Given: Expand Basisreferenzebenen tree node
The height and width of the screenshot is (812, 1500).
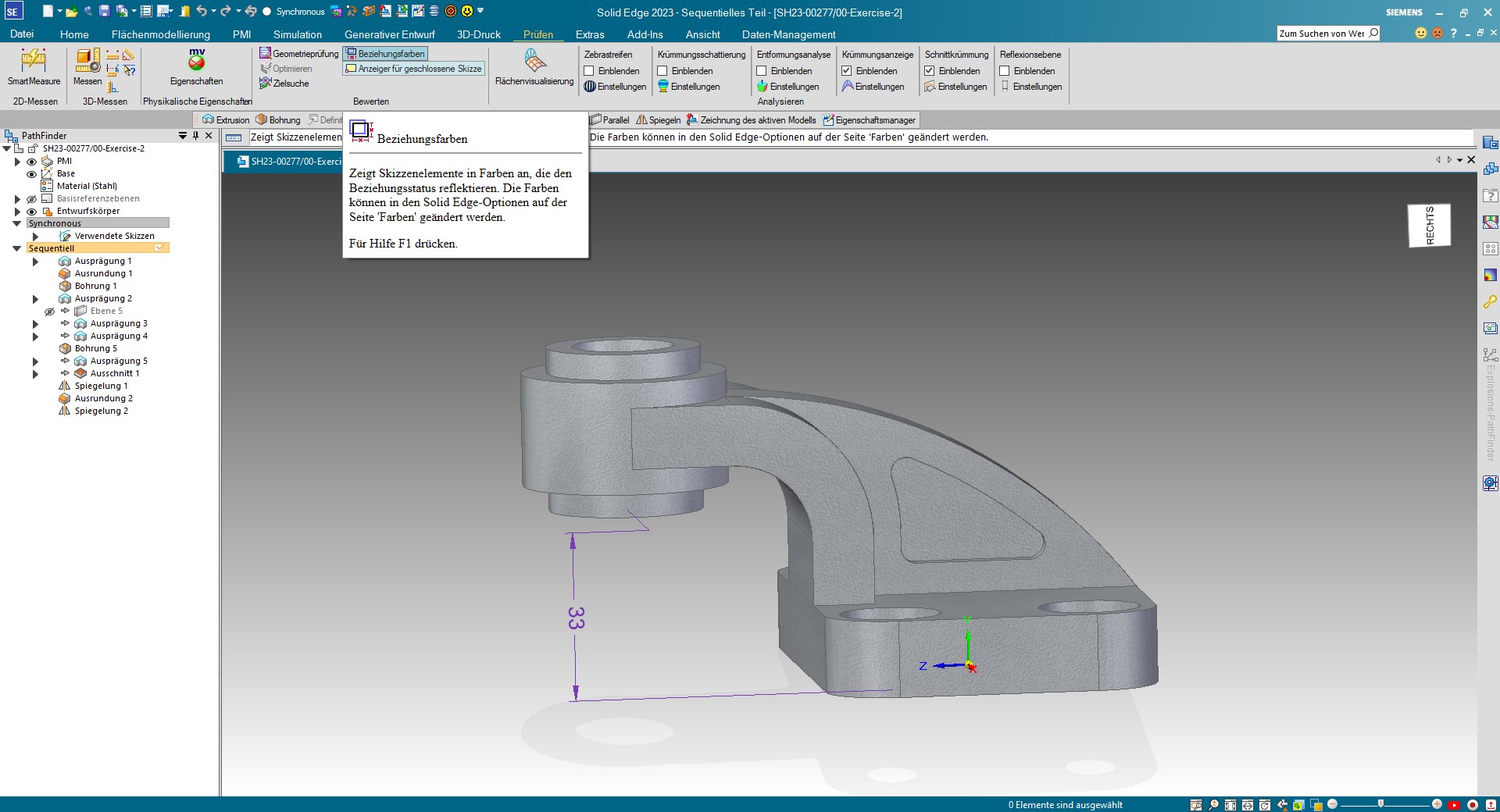Looking at the screenshot, I should click(x=17, y=199).
